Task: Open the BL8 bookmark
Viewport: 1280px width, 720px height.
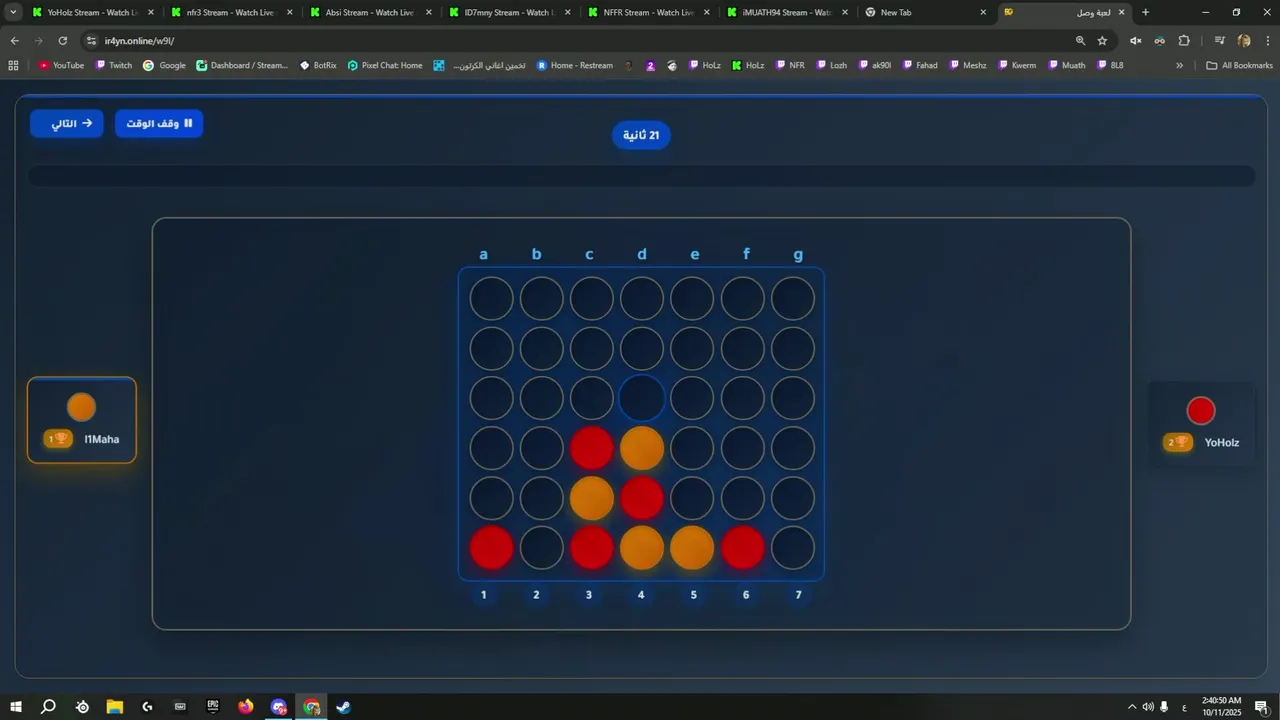Action: [1109, 65]
